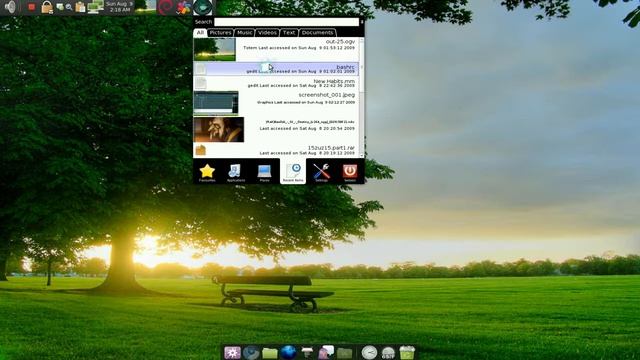Open the first green folder in the dock
This screenshot has height=360, width=640.
point(270,353)
